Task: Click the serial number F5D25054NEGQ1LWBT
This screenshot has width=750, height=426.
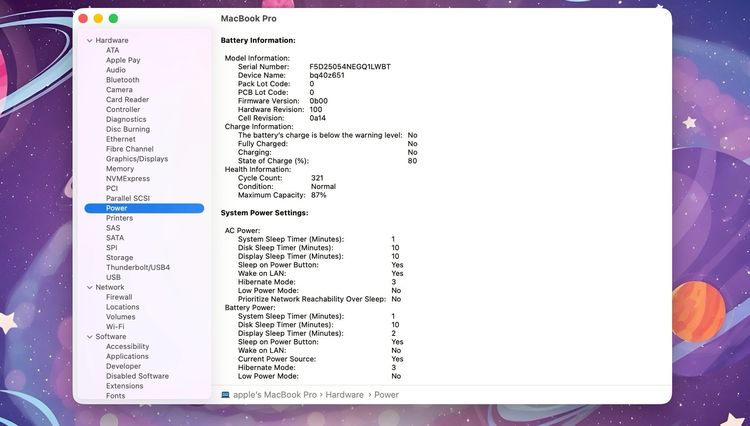Action: point(350,67)
